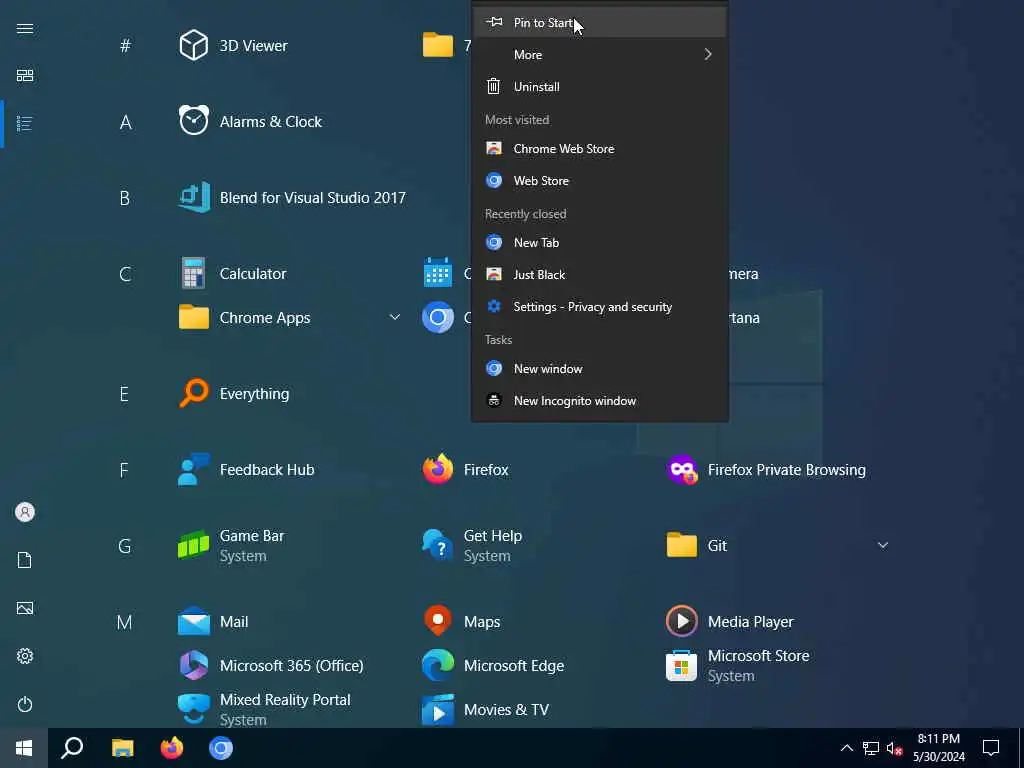
Task: Open the 3D Viewer app
Action: (x=233, y=46)
